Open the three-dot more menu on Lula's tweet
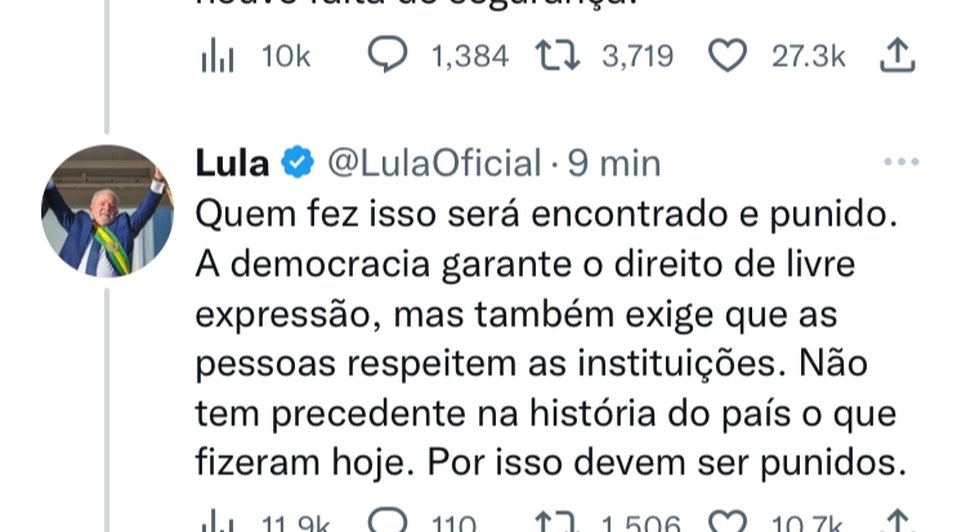The width and height of the screenshot is (966, 532). (900, 163)
